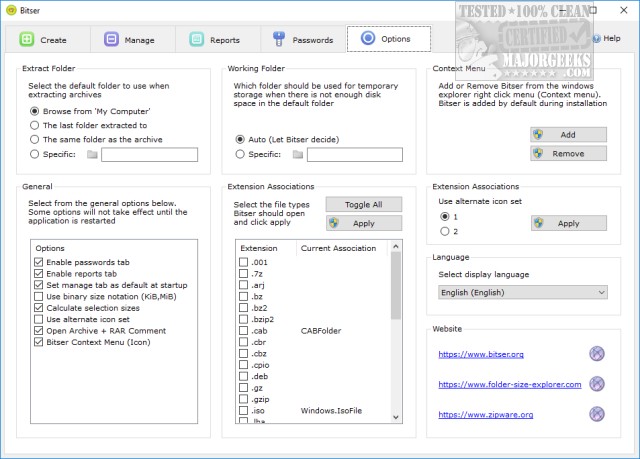Select the Working Folder 'Specific' radio button

point(240,154)
